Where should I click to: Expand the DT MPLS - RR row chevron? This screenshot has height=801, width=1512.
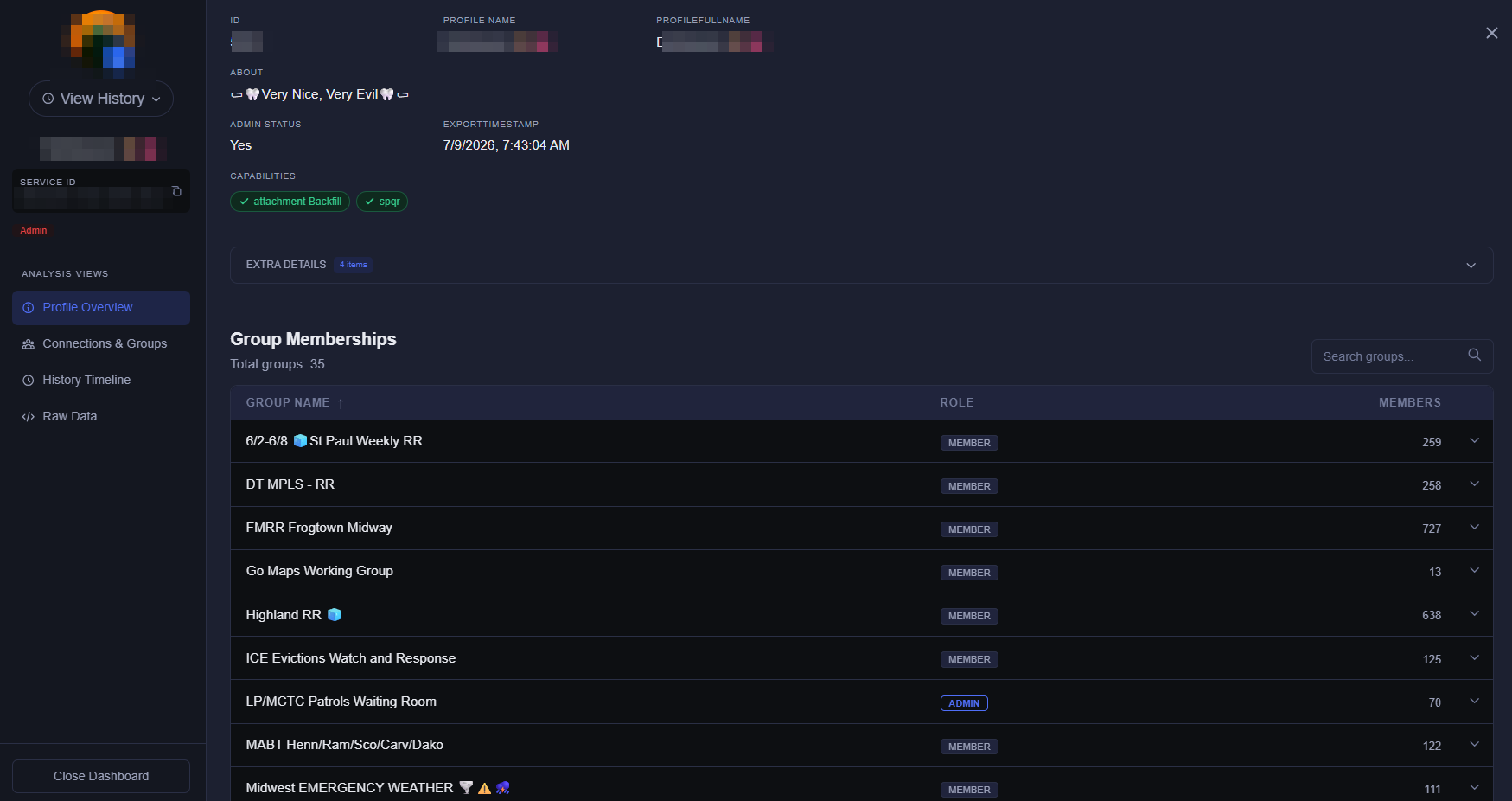point(1474,484)
